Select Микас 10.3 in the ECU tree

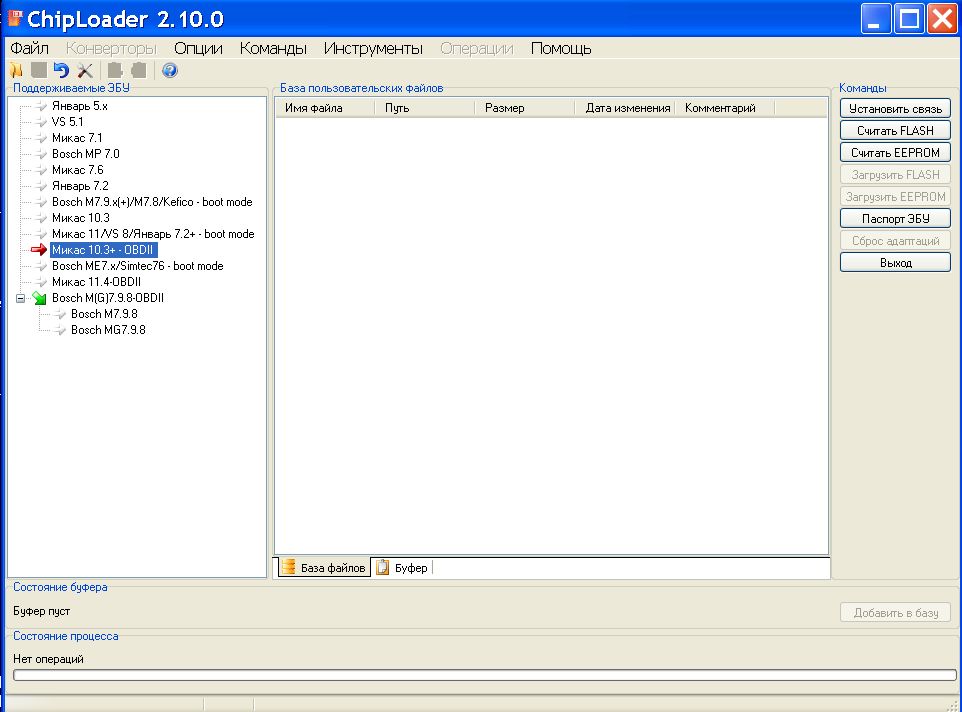click(81, 218)
